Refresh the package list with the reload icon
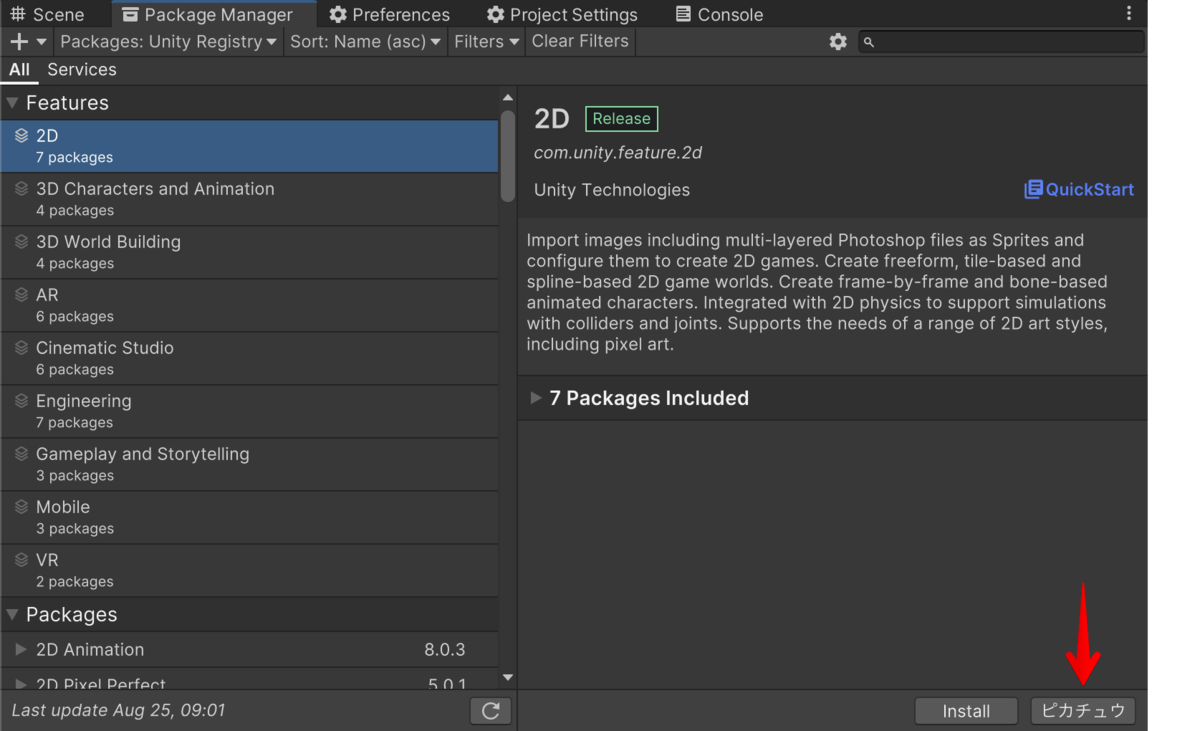Image resolution: width=1200 pixels, height=731 pixels. 490,710
